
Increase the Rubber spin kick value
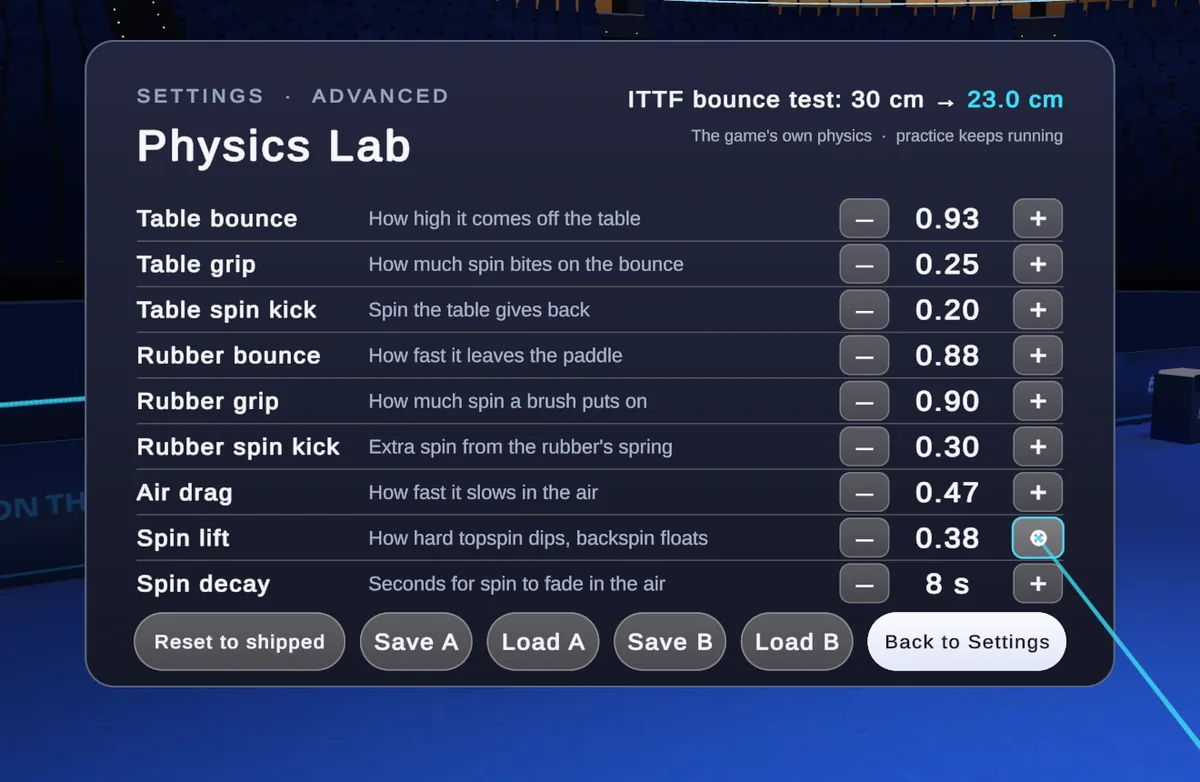coord(1038,447)
